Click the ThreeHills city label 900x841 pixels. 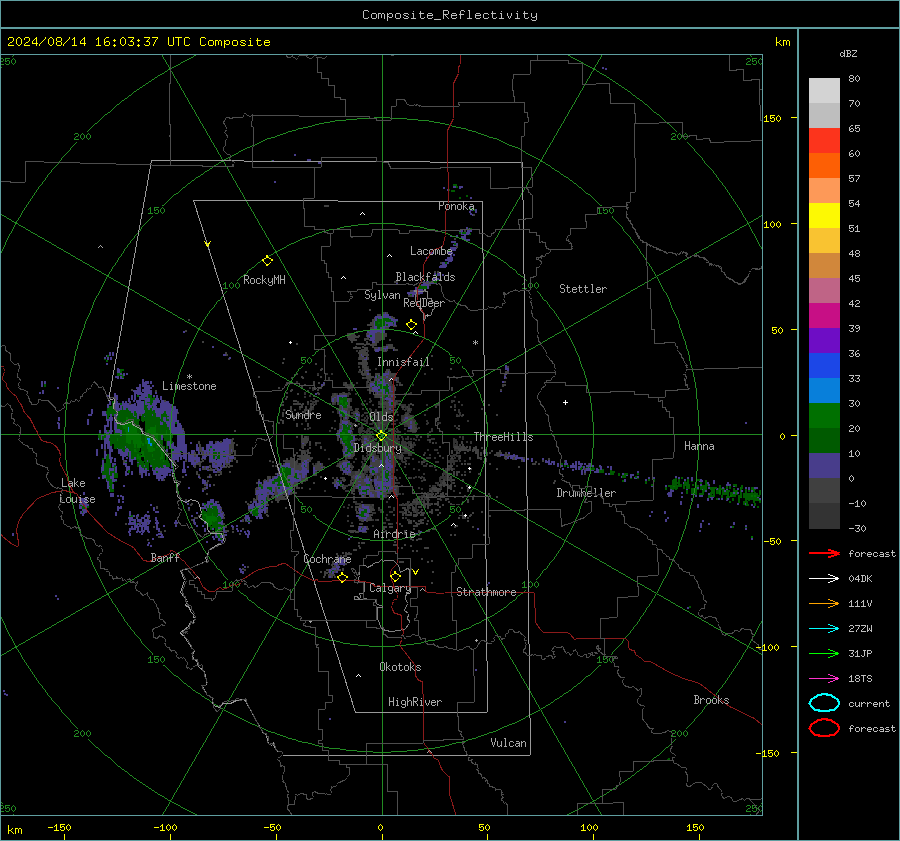503,437
